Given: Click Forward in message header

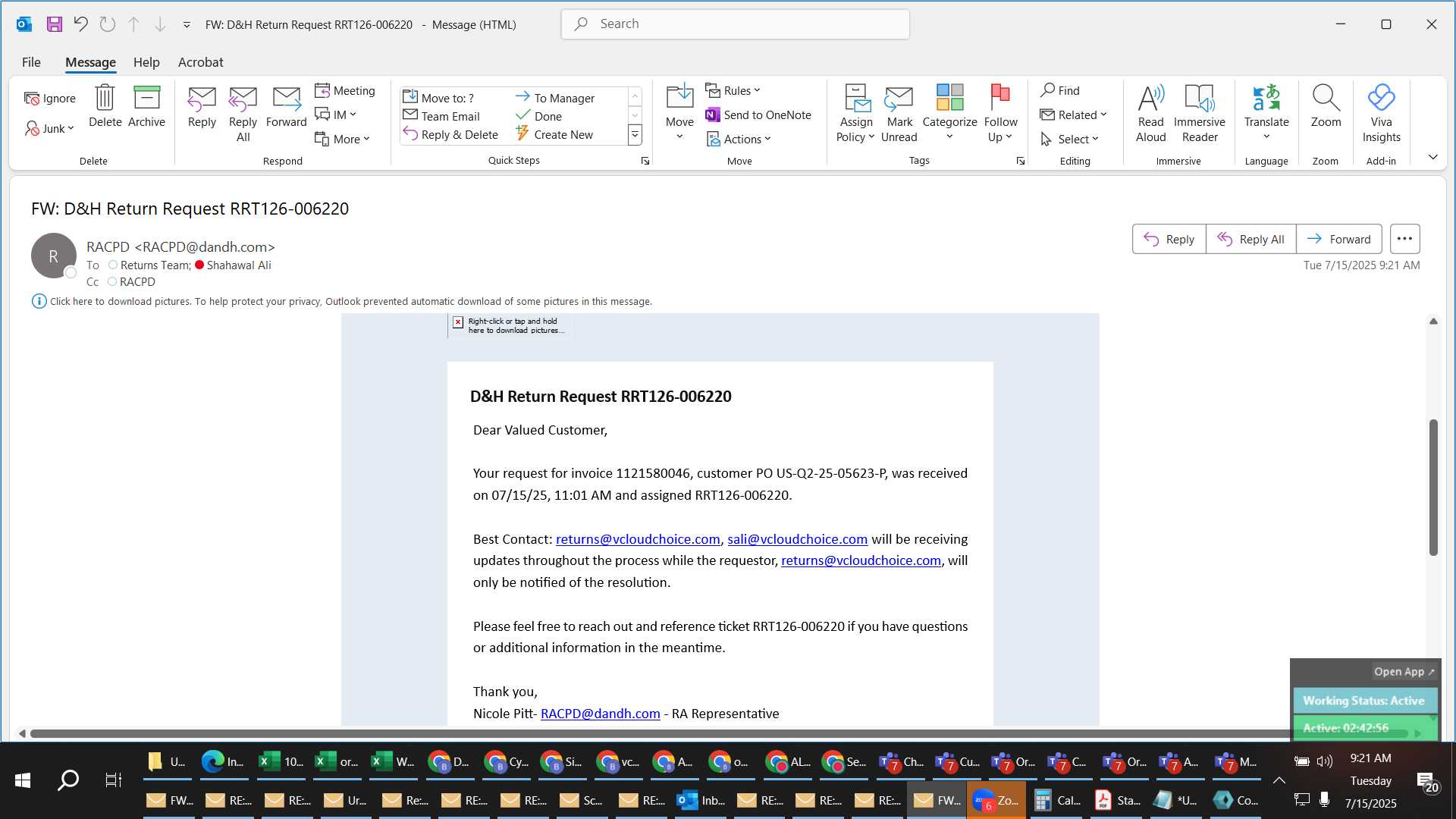Looking at the screenshot, I should click(1338, 239).
